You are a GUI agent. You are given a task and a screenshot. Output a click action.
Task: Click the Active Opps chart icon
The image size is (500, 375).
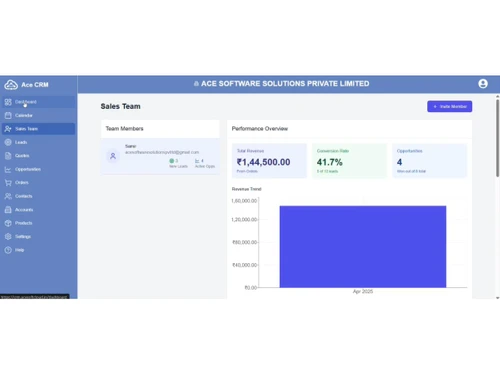197,161
